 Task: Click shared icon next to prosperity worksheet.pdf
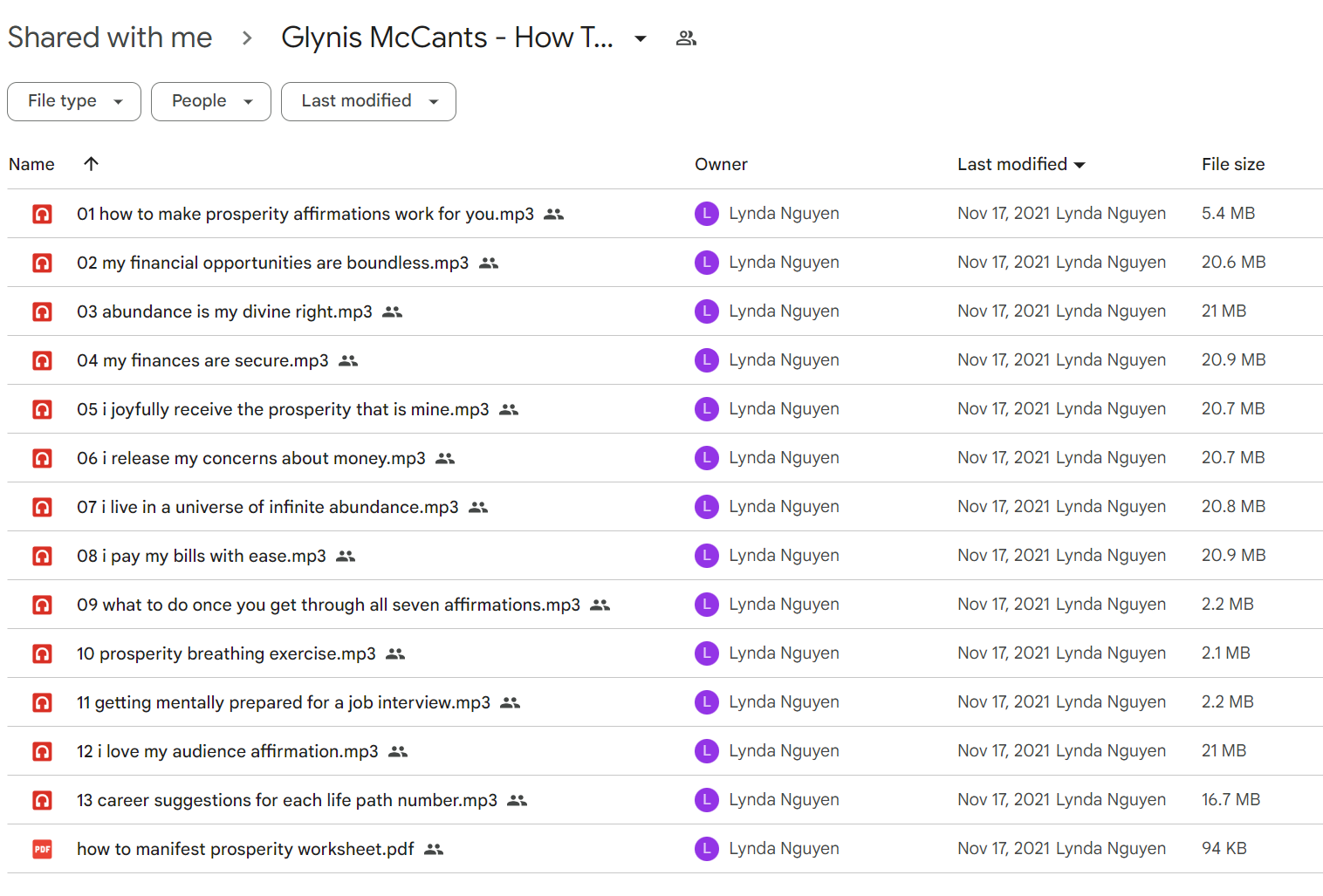click(434, 850)
